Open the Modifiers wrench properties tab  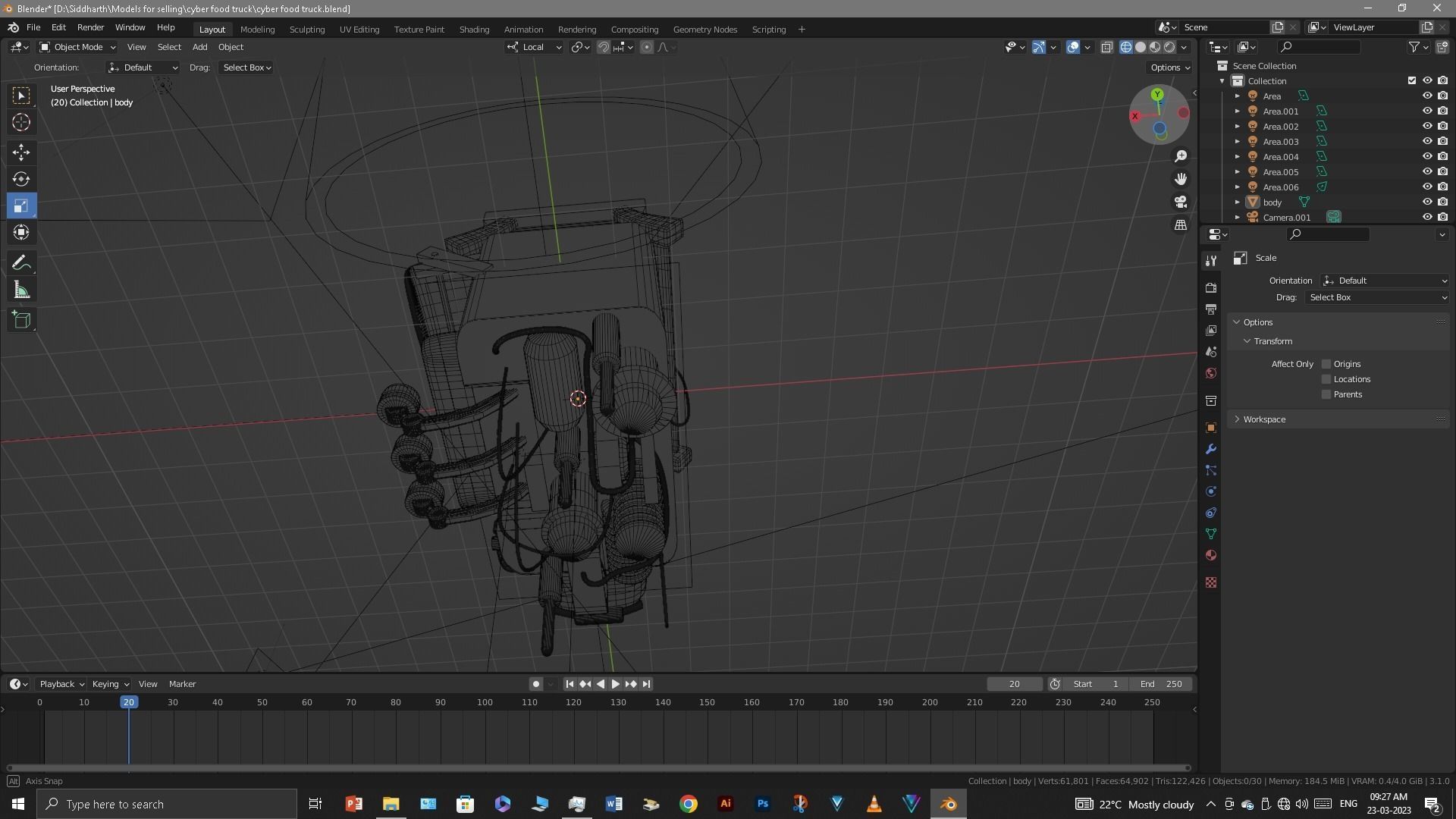point(1211,449)
